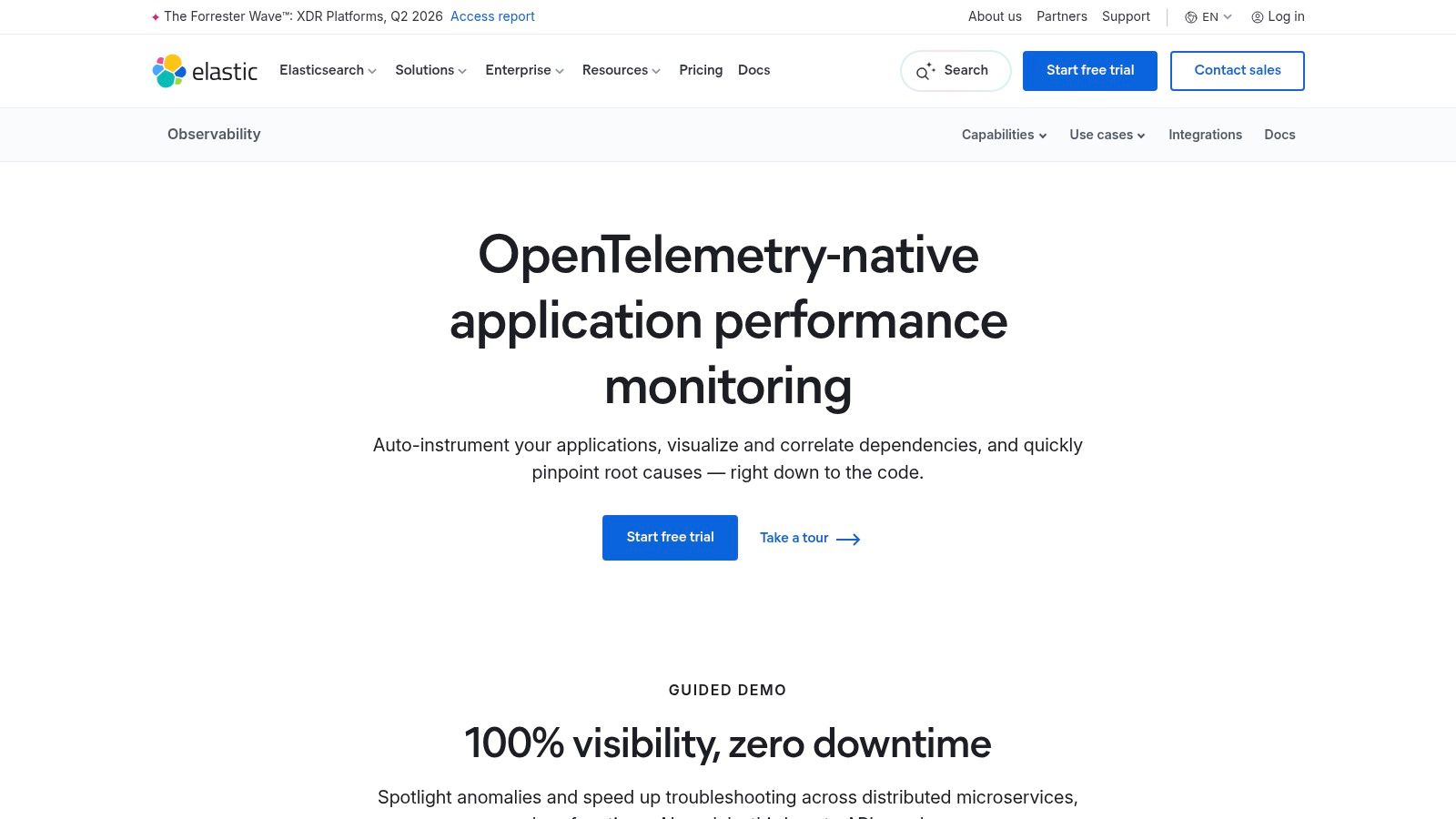The width and height of the screenshot is (1456, 819).
Task: Click the pink star icon in the Forrester banner
Action: pos(156,17)
